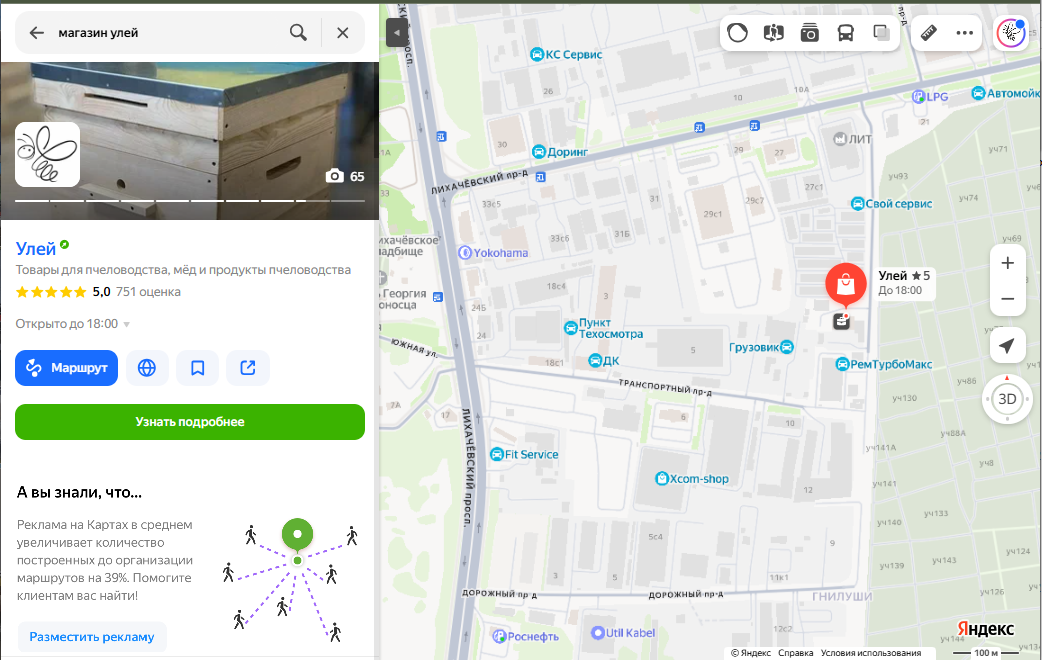Select the ruler distance tool

pos(929,33)
